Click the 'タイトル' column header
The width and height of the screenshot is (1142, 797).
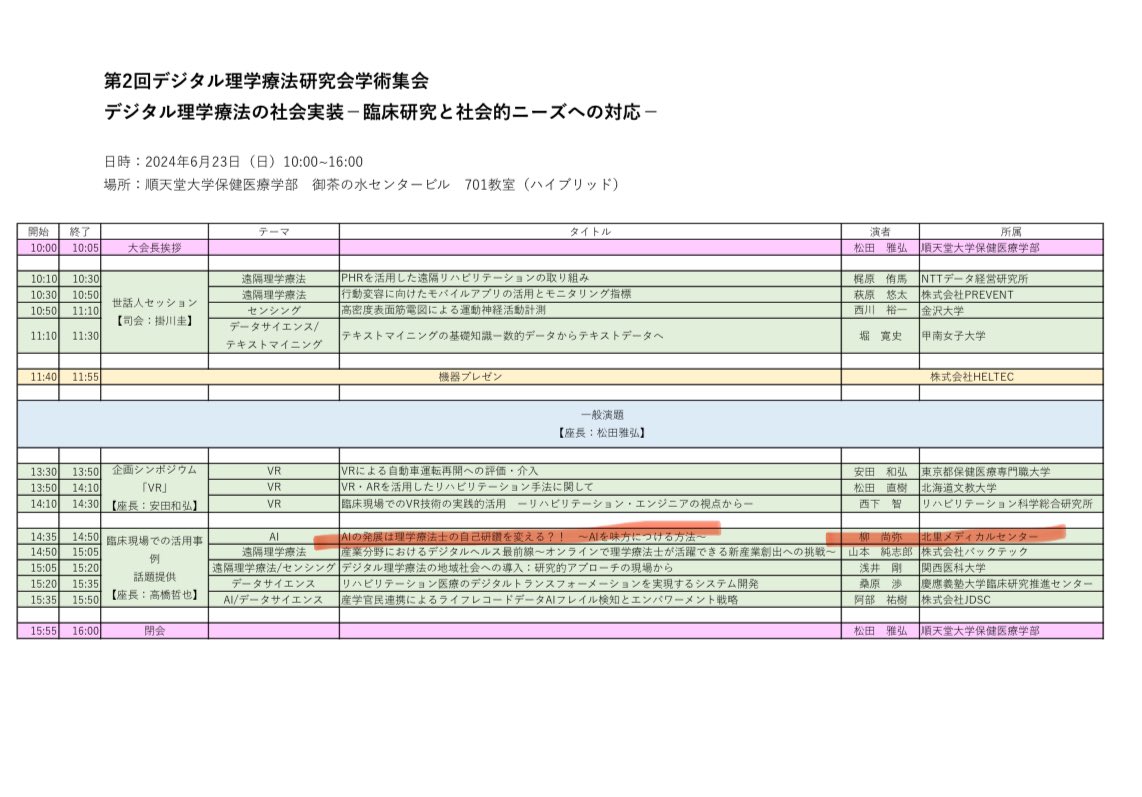point(590,232)
